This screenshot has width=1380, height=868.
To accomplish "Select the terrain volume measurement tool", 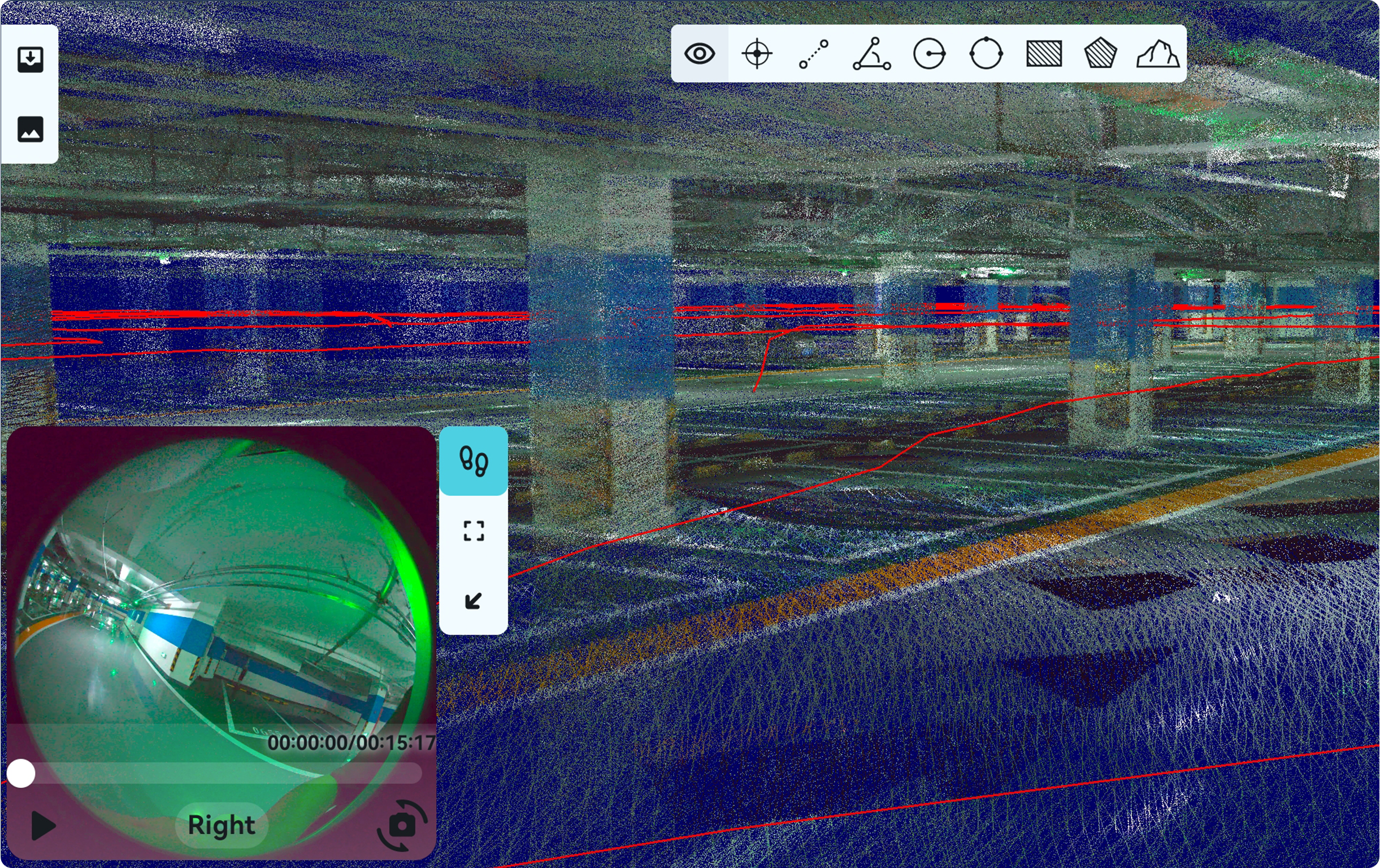I will click(x=1158, y=54).
